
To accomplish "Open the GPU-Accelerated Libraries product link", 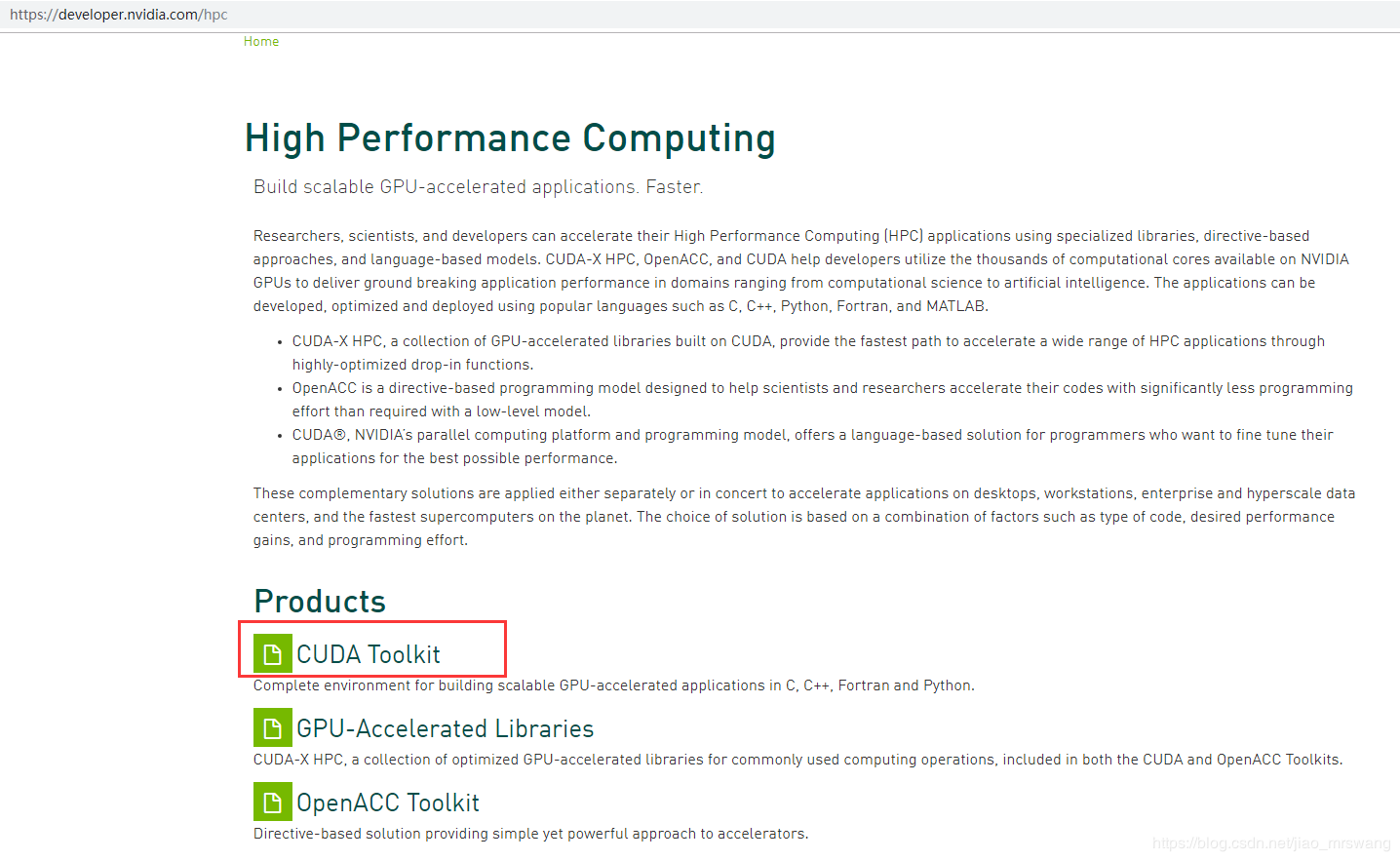I will click(445, 728).
